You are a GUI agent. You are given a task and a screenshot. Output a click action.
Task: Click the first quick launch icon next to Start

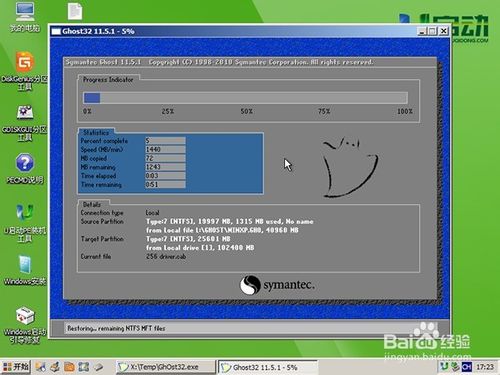click(x=41, y=367)
